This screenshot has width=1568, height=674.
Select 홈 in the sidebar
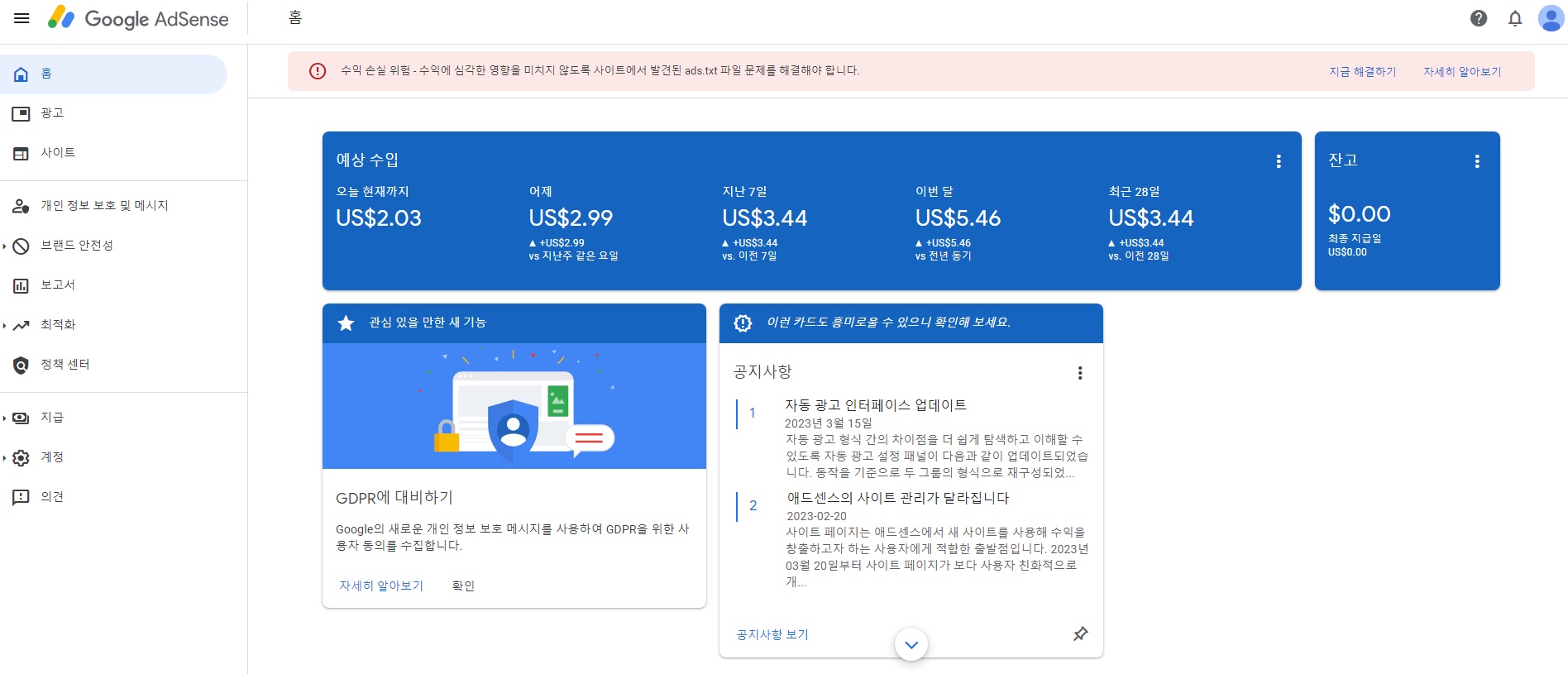(113, 74)
